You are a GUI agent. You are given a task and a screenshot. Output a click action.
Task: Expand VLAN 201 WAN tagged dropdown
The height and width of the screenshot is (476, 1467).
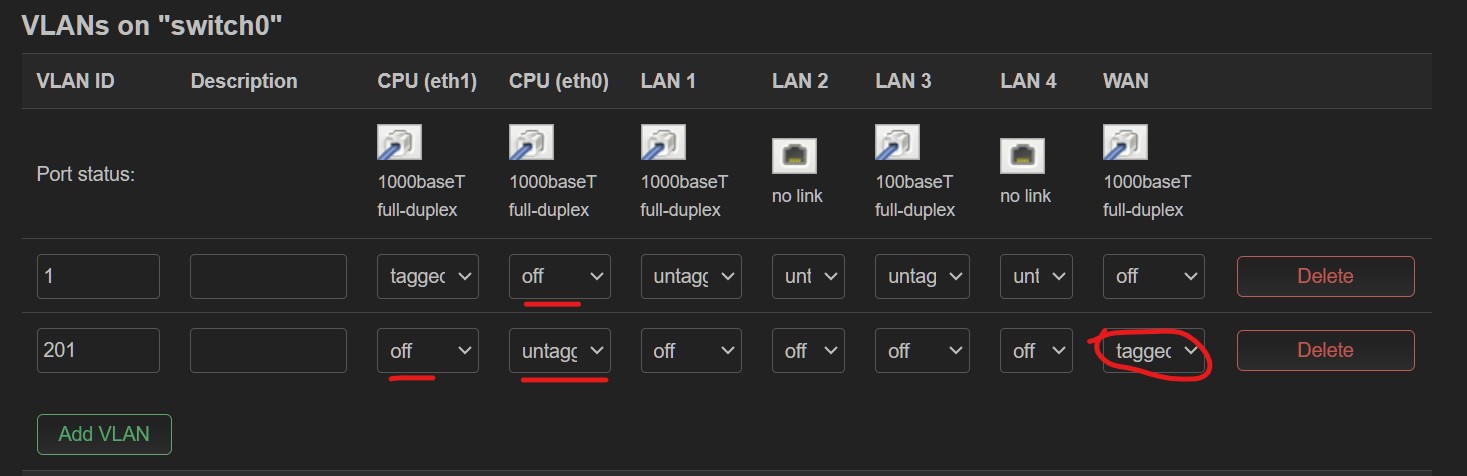tap(1154, 351)
